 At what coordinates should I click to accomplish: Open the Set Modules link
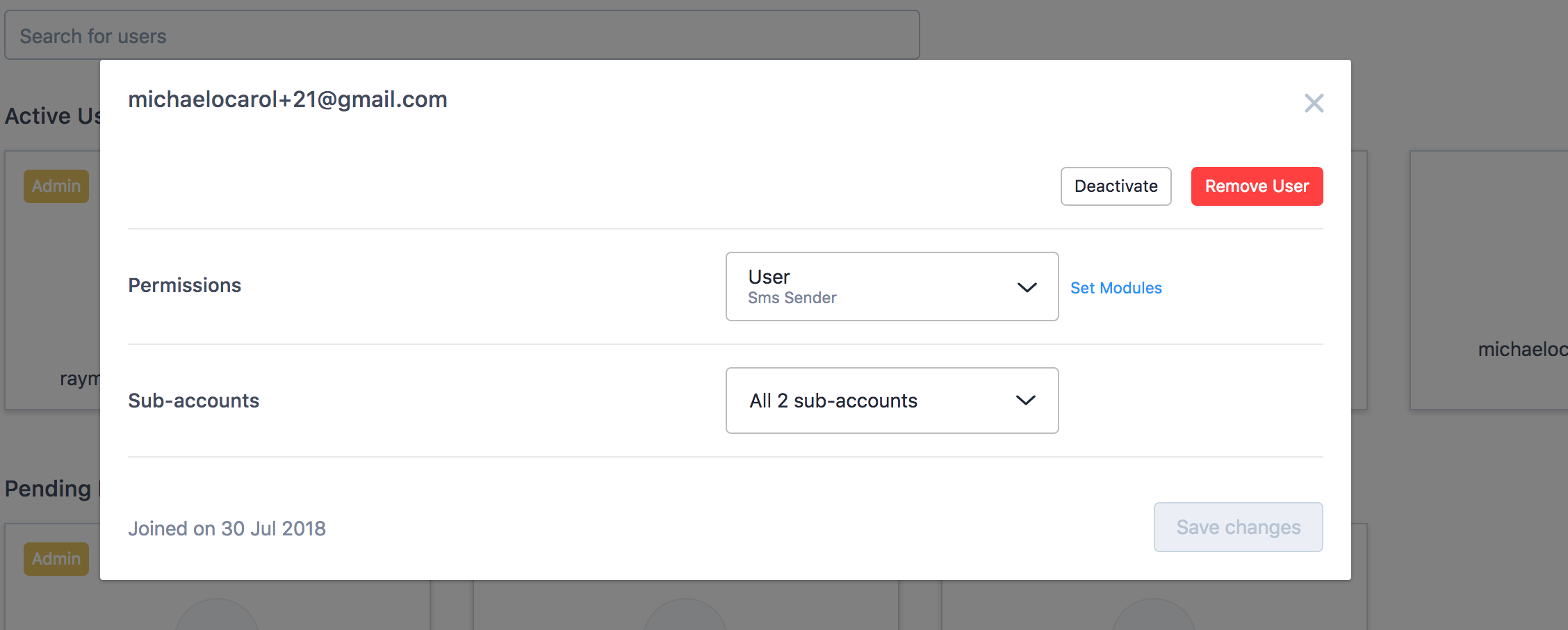(x=1116, y=288)
